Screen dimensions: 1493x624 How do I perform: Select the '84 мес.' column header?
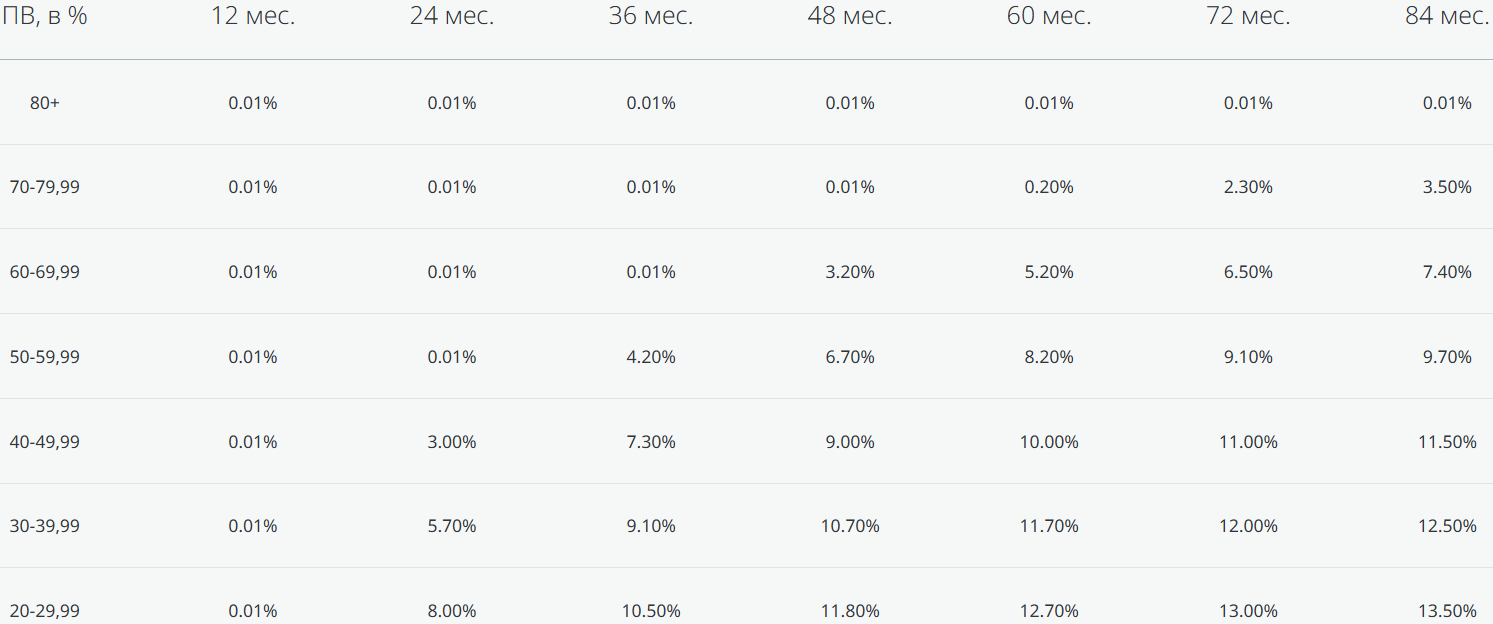click(x=1447, y=16)
